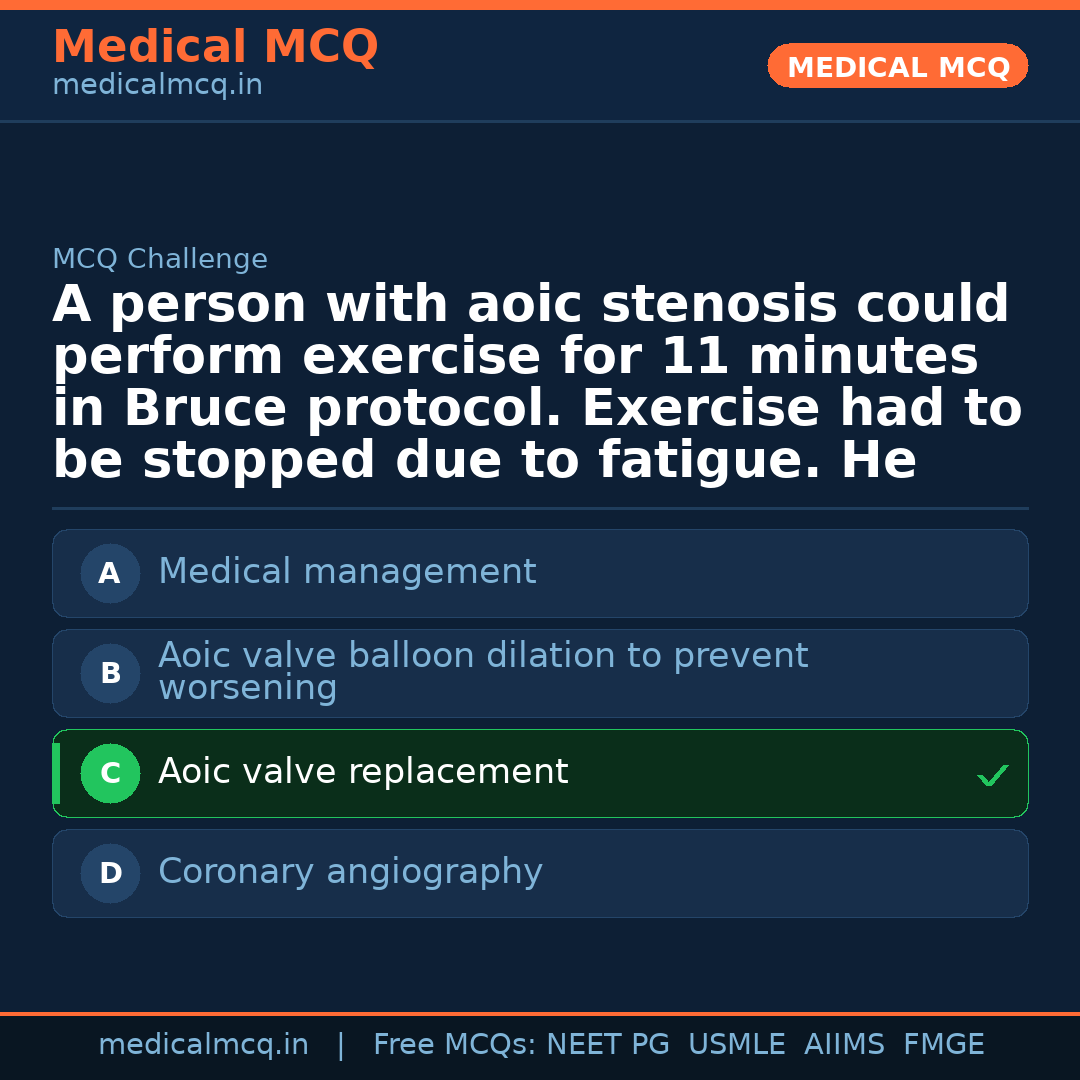Viewport: 1080px width, 1080px height.
Task: Pick the Aoic valve replacement answer
Action: (x=363, y=772)
